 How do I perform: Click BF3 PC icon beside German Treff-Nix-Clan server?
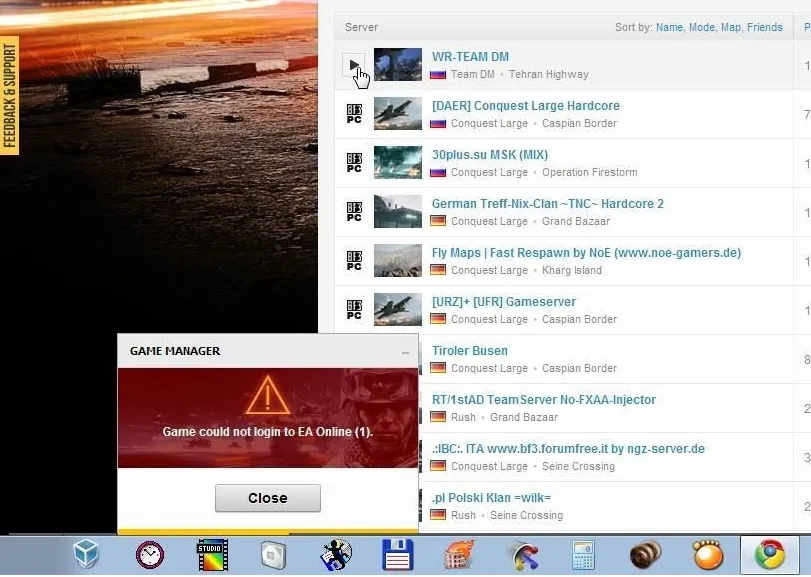tap(354, 212)
